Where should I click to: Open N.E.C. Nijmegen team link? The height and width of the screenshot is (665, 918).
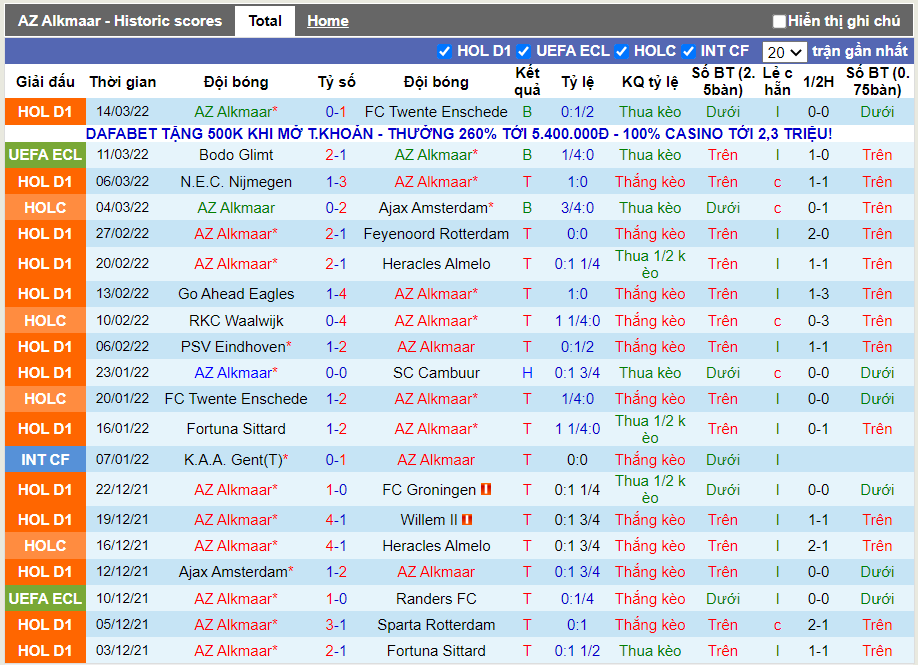pos(236,182)
